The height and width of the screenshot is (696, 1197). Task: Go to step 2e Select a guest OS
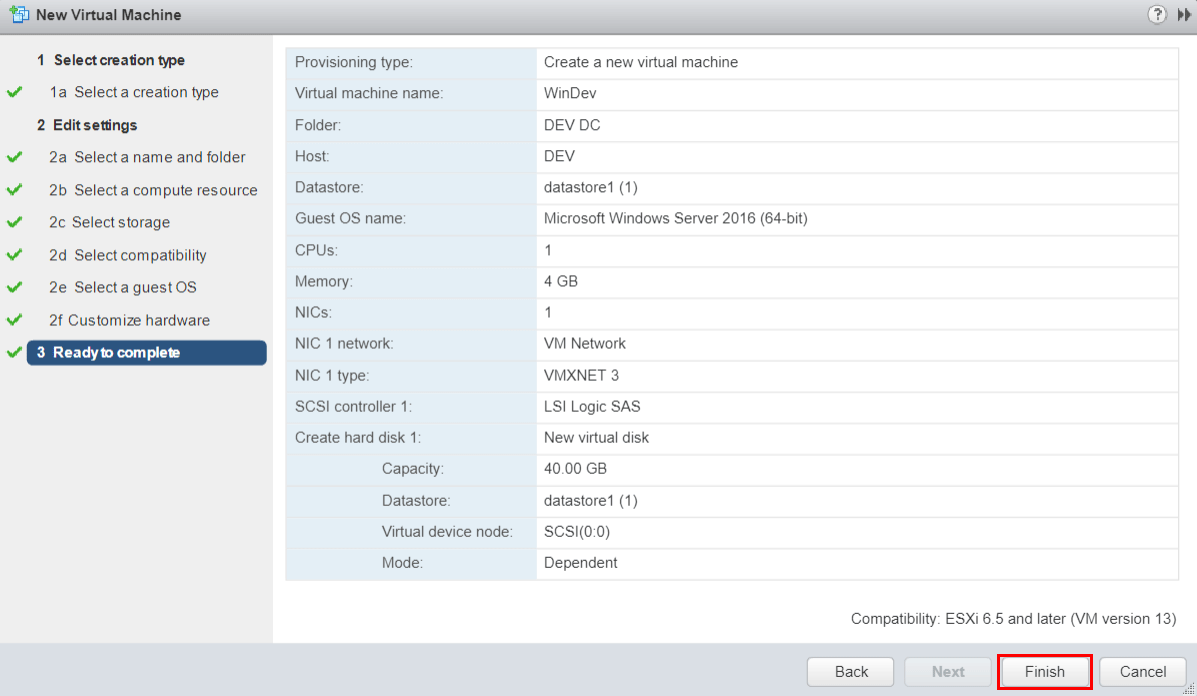pyautogui.click(x=123, y=288)
